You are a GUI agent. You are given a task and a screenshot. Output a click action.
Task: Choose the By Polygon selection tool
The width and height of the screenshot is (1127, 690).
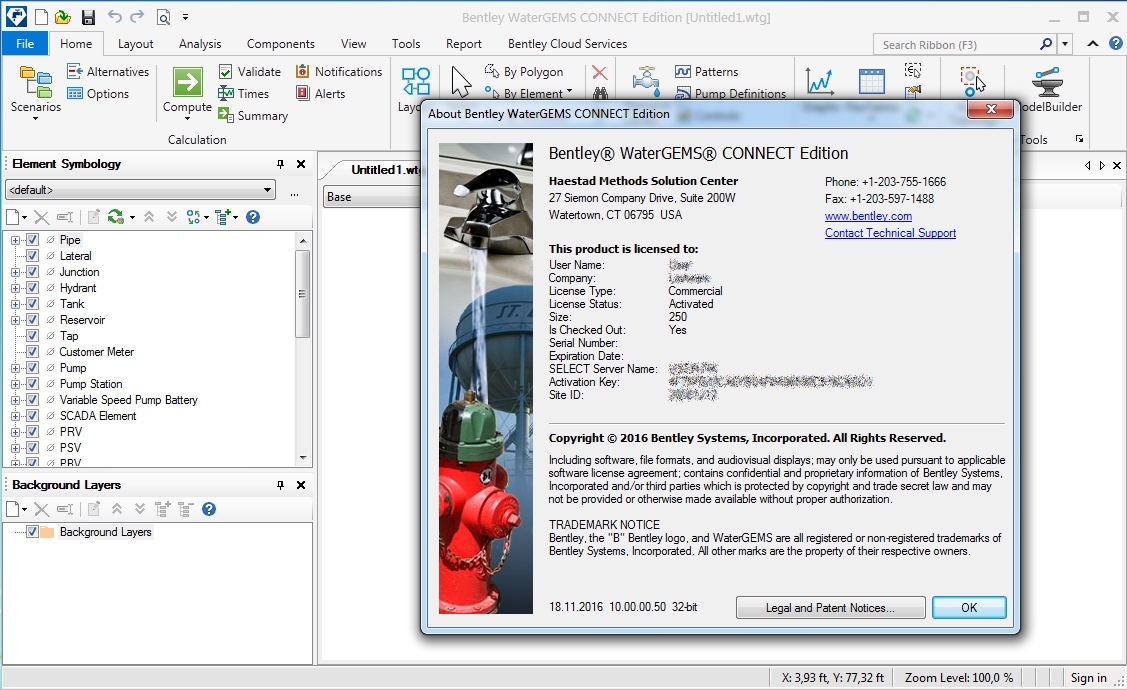(524, 71)
